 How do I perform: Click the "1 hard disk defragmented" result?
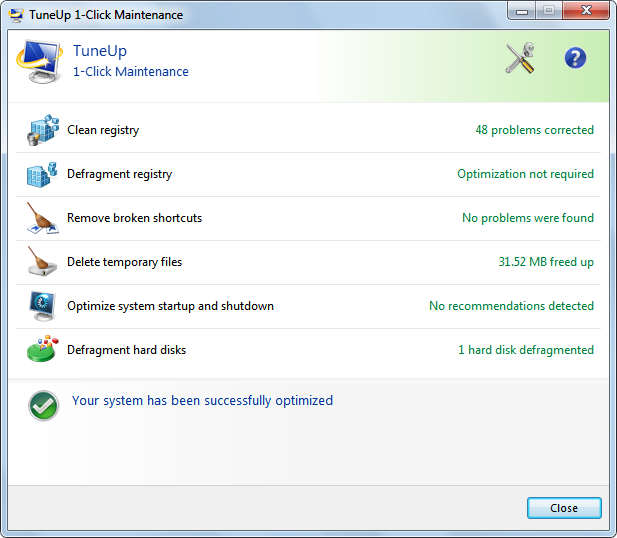(x=526, y=350)
